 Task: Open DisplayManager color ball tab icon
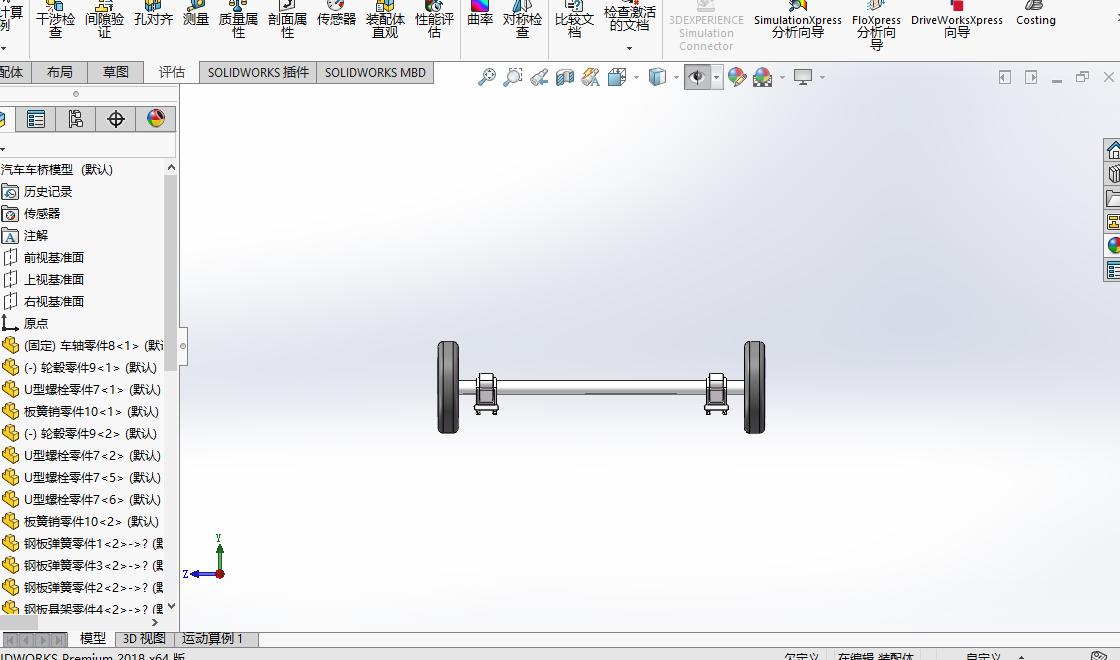pos(155,119)
